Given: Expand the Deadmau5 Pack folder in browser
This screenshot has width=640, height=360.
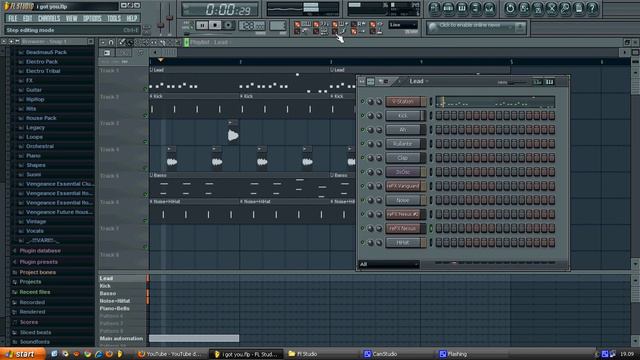Looking at the screenshot, I should [x=46, y=52].
